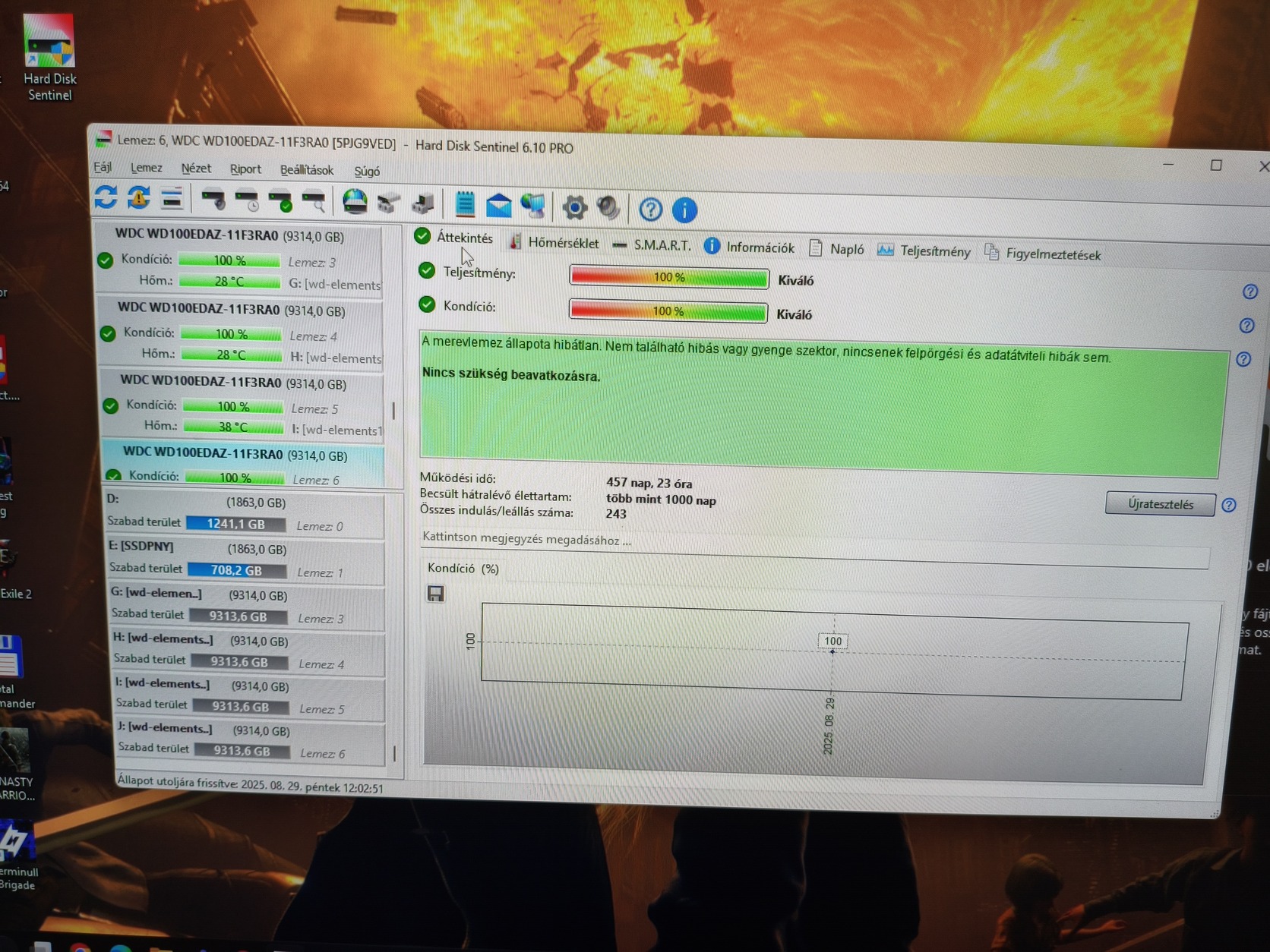The height and width of the screenshot is (952, 1270).
Task: Select the WDC disk labeled Lemez: 3
Action: click(x=239, y=259)
